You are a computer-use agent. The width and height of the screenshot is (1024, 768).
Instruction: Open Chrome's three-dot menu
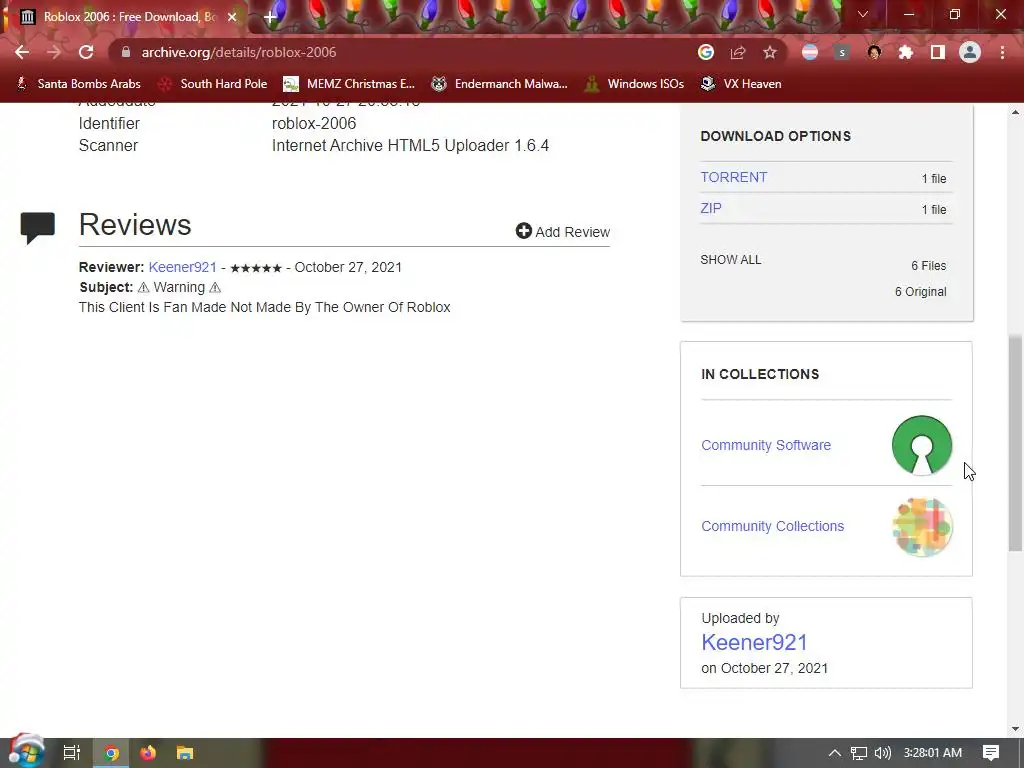coord(1002,52)
